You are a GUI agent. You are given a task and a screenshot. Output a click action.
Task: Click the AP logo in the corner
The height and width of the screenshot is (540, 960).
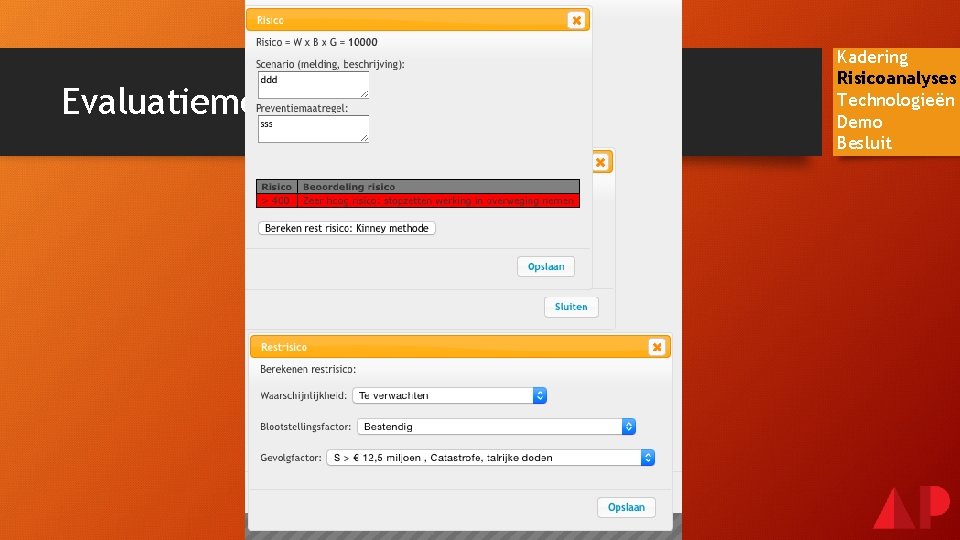point(912,507)
